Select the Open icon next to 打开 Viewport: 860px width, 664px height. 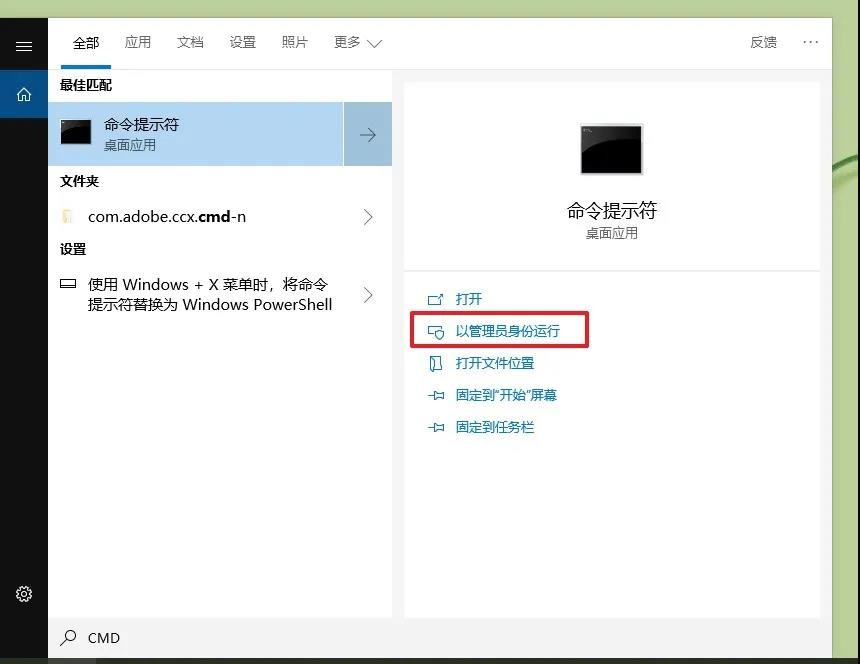[x=436, y=298]
